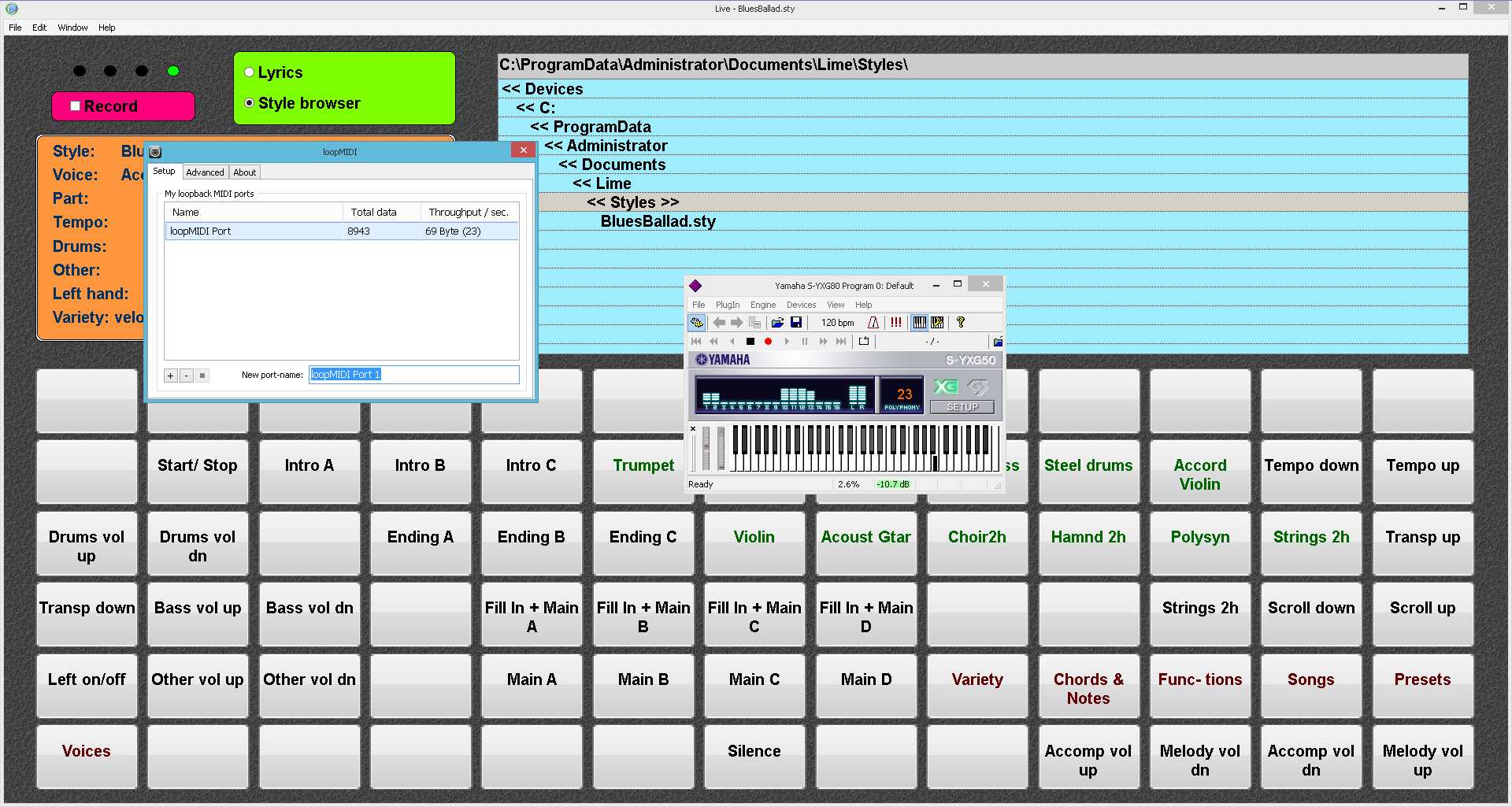Click the Tempo up button
Viewport: 1512px width, 807px height.
click(x=1423, y=472)
